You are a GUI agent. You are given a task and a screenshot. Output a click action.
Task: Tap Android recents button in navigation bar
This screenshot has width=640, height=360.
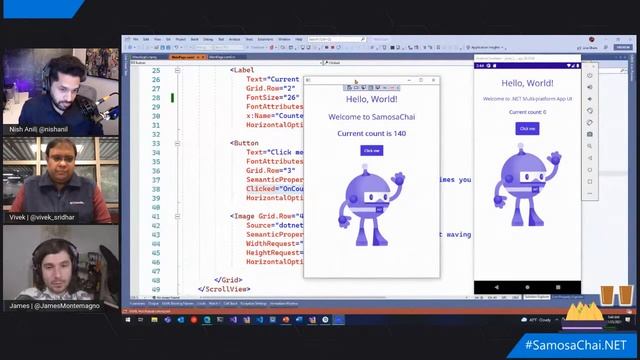coord(558,287)
